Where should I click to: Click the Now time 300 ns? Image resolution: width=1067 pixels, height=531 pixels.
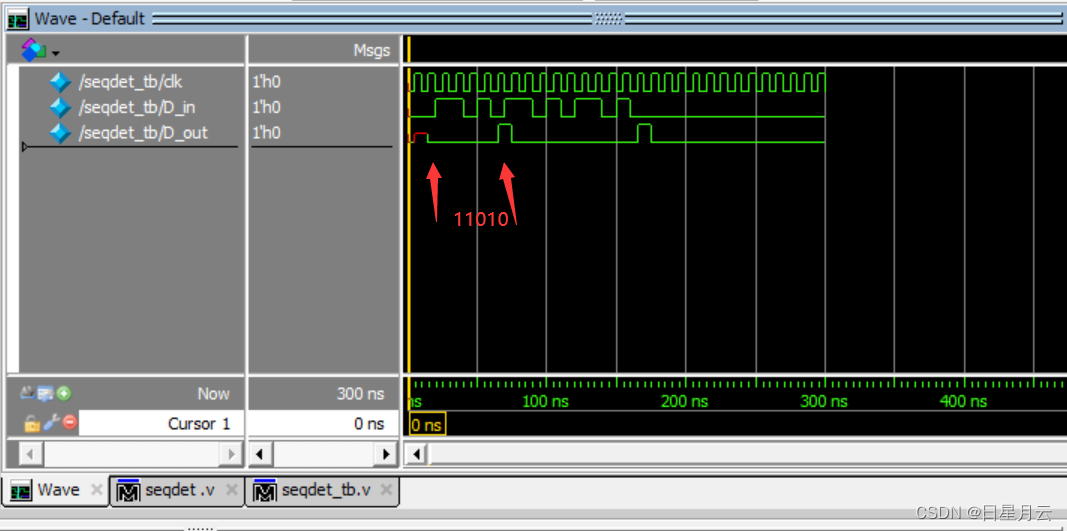tap(360, 394)
